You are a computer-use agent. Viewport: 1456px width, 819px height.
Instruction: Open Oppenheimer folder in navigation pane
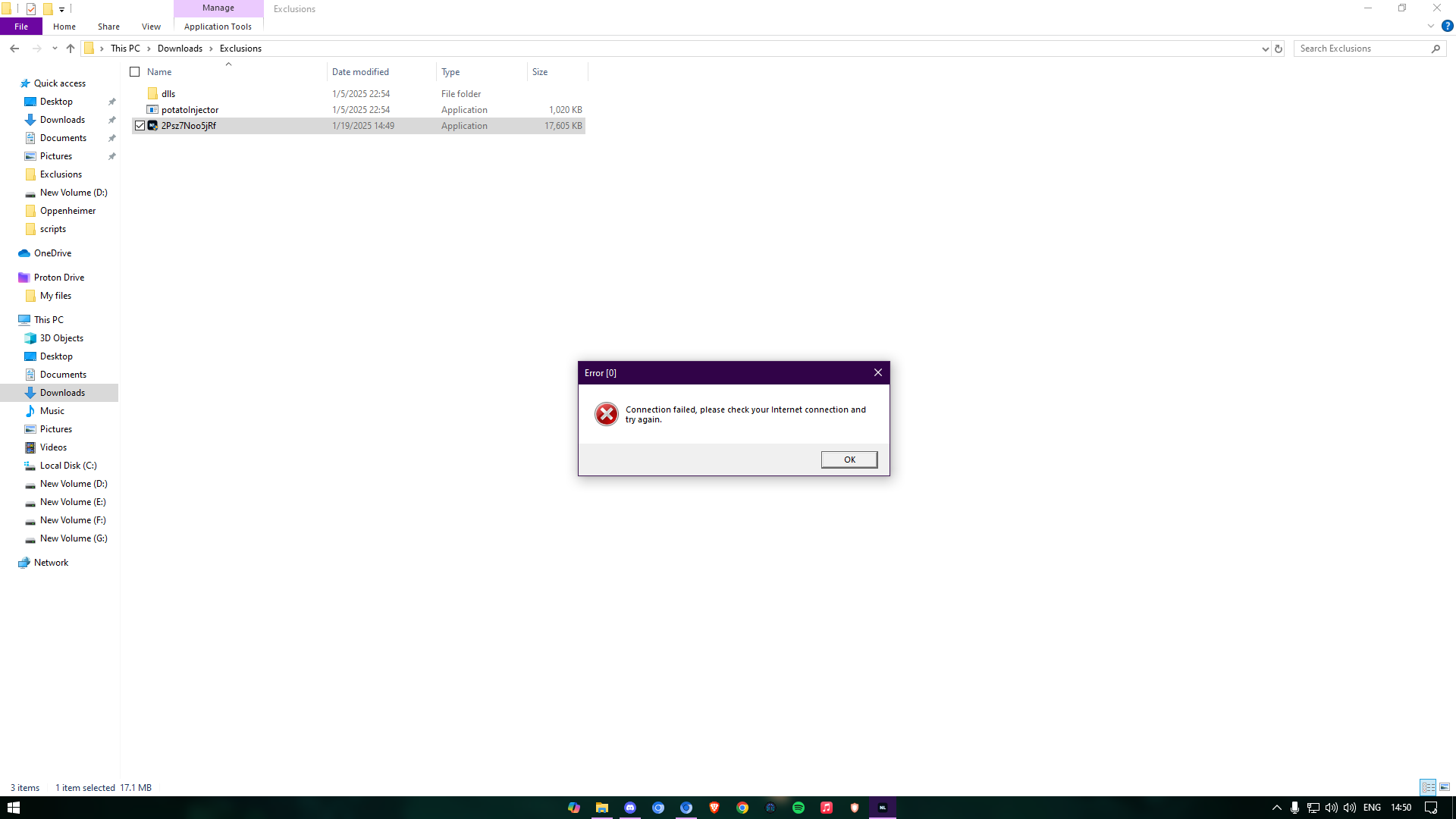pos(67,211)
